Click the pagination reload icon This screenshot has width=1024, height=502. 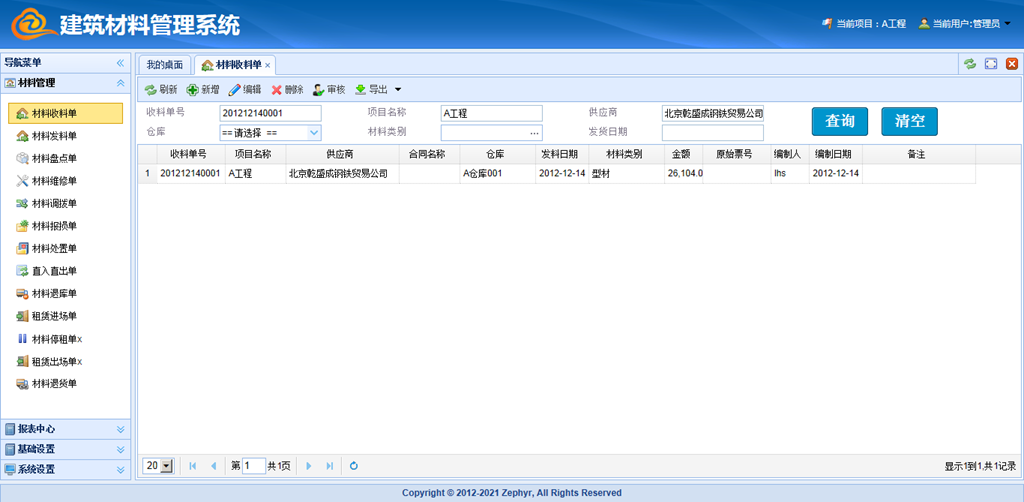coord(354,465)
